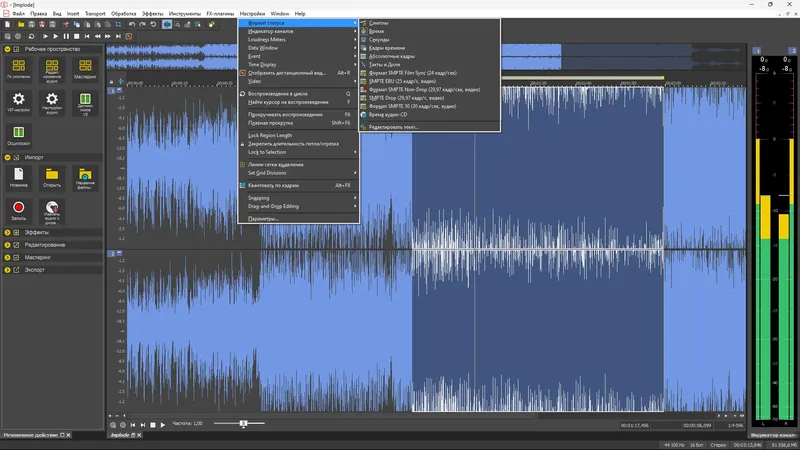800x450 pixels.
Task: Open VST настройки gear icon
Action: click(x=18, y=99)
